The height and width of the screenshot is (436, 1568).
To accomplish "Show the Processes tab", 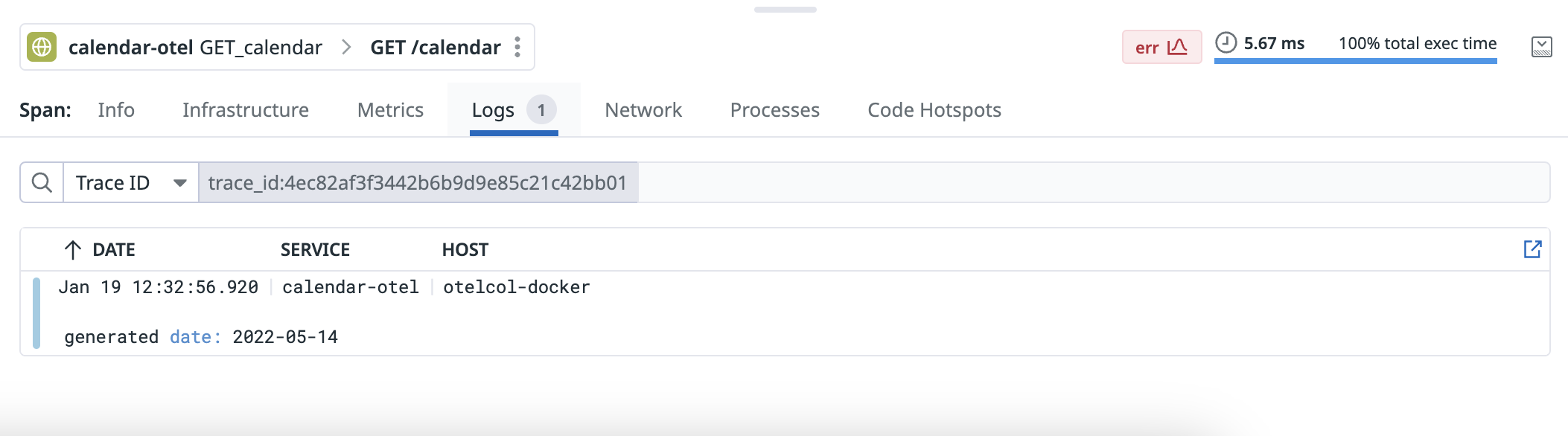I will (x=774, y=110).
